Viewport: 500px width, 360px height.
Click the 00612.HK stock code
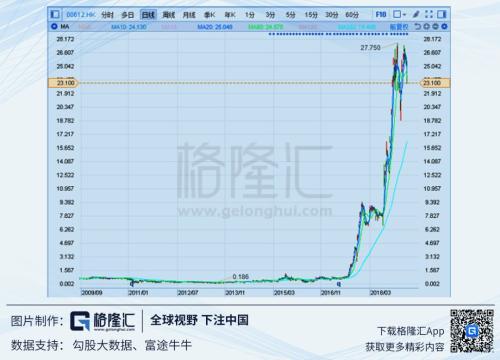coord(81,15)
